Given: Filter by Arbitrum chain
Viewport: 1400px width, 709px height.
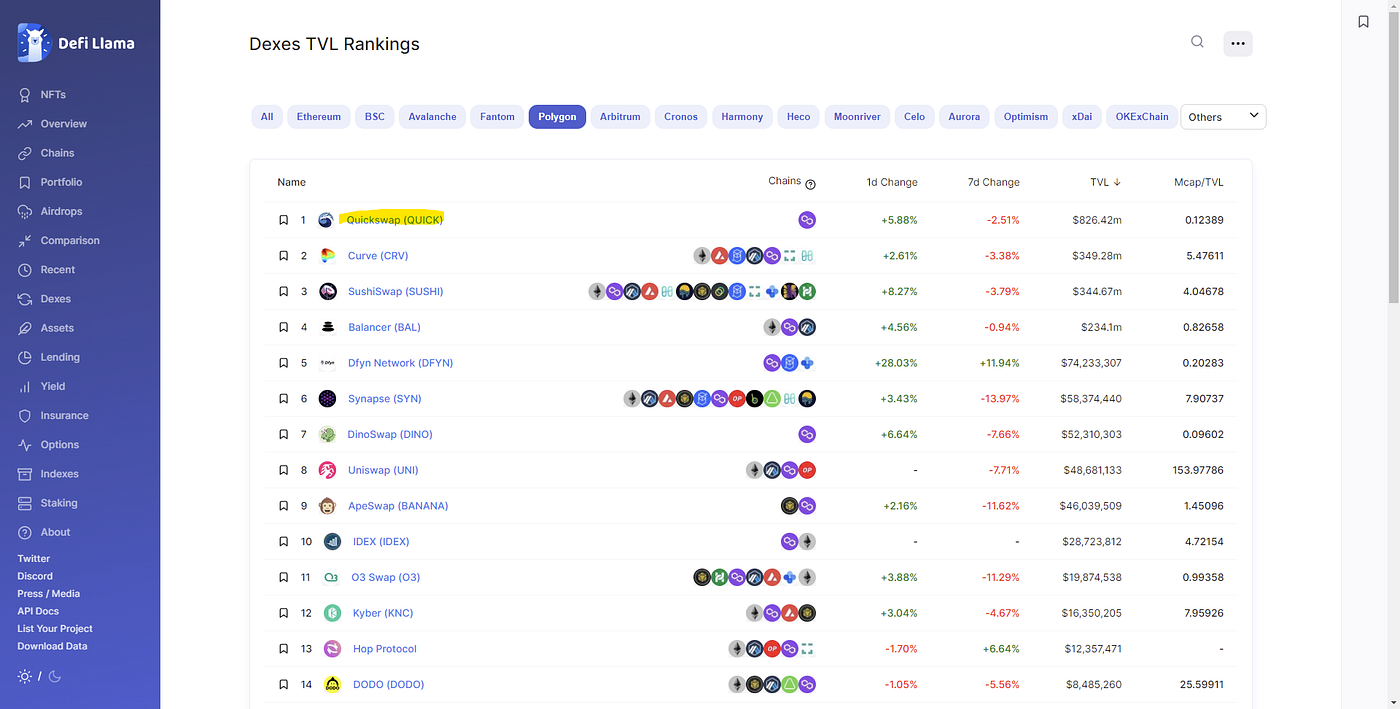Looking at the screenshot, I should pos(620,117).
